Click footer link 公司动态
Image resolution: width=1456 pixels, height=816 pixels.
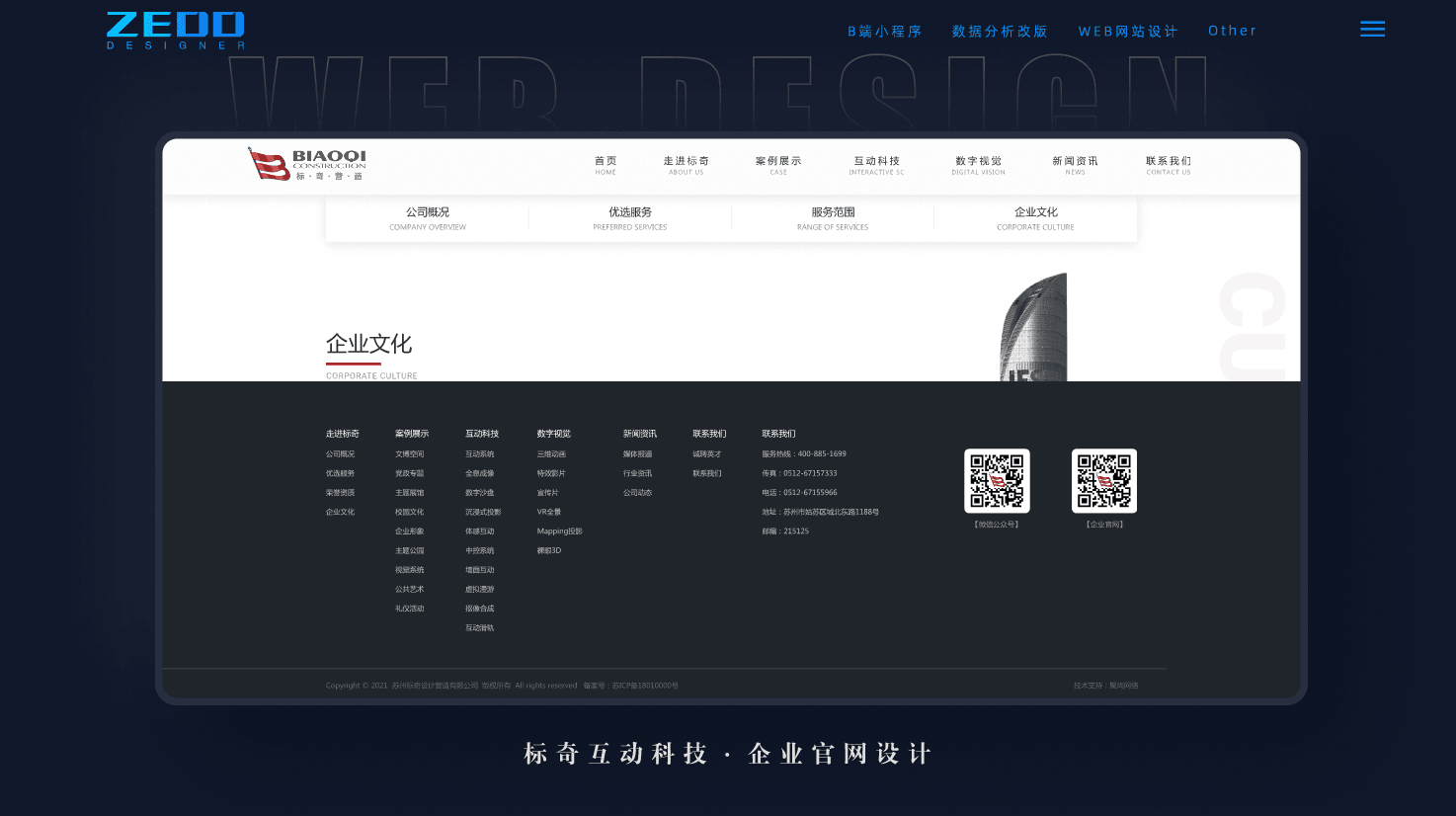point(637,493)
